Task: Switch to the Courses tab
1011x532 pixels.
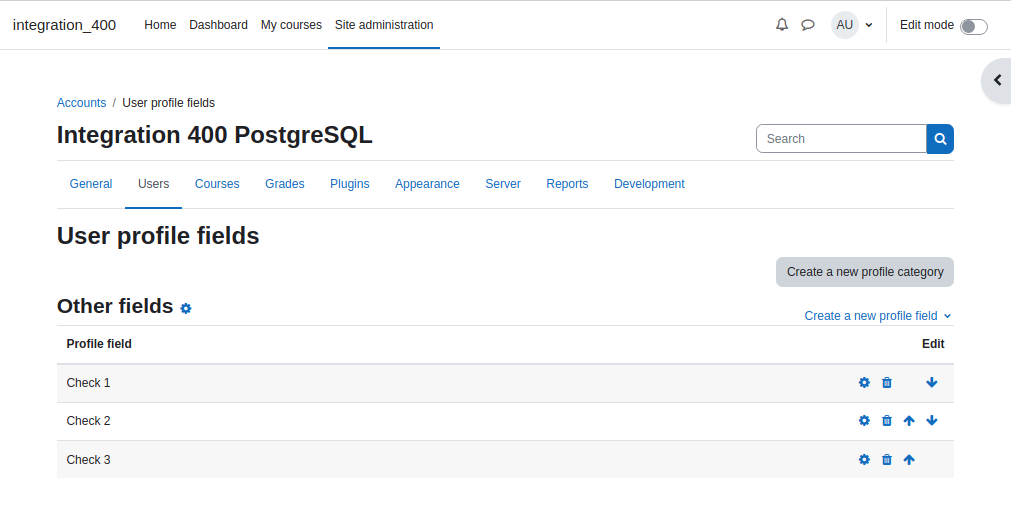Action: [x=217, y=184]
